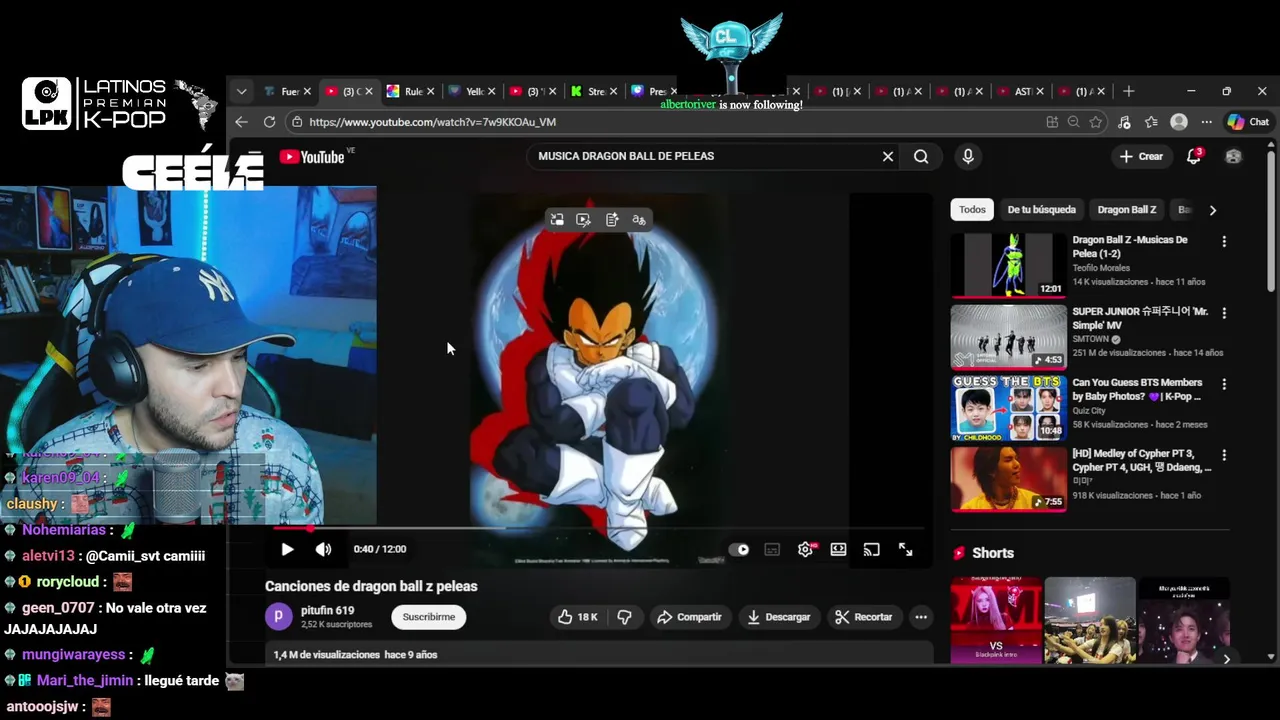
Task: Switch to the AST browser tab
Action: pos(1018,91)
